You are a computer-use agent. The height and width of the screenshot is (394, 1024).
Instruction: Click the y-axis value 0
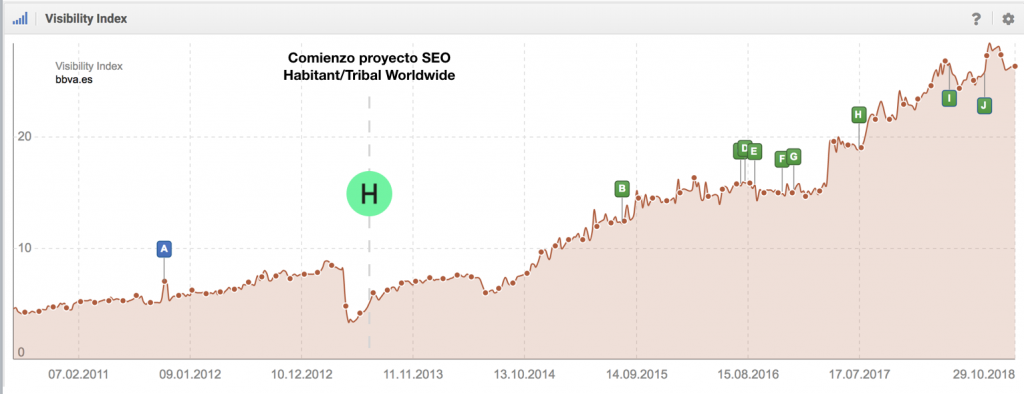21,353
